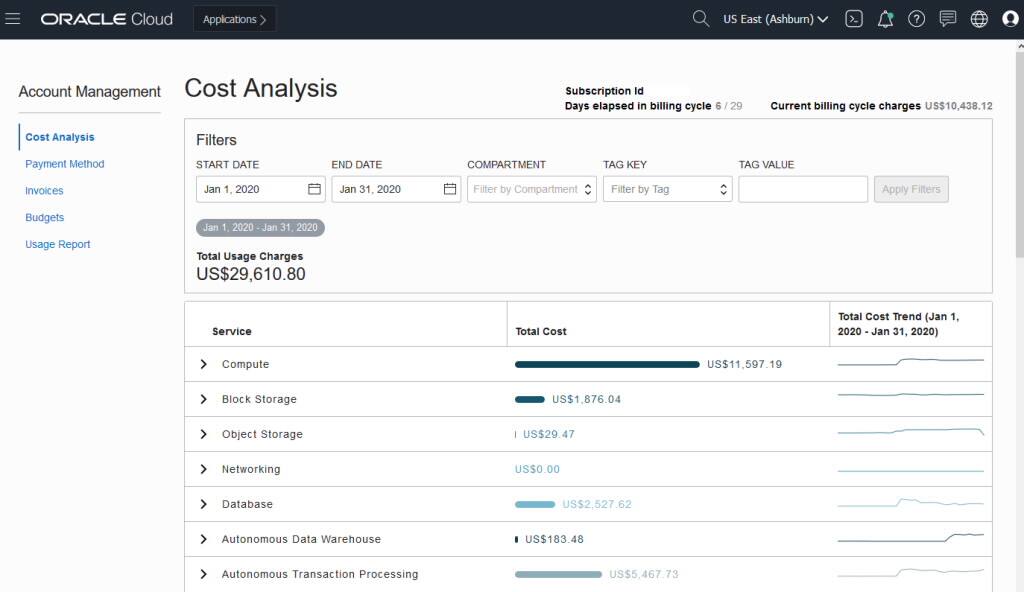Open the announcements chat icon
Image resolution: width=1024 pixels, height=592 pixels.
[x=948, y=18]
